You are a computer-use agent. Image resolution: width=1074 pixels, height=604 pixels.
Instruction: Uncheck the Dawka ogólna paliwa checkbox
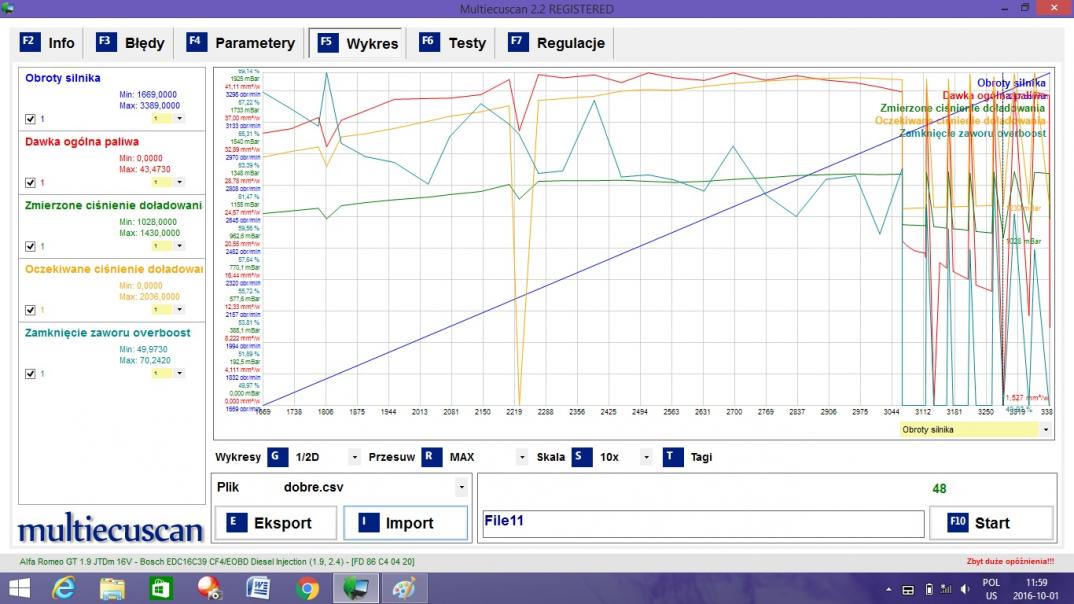(30, 183)
